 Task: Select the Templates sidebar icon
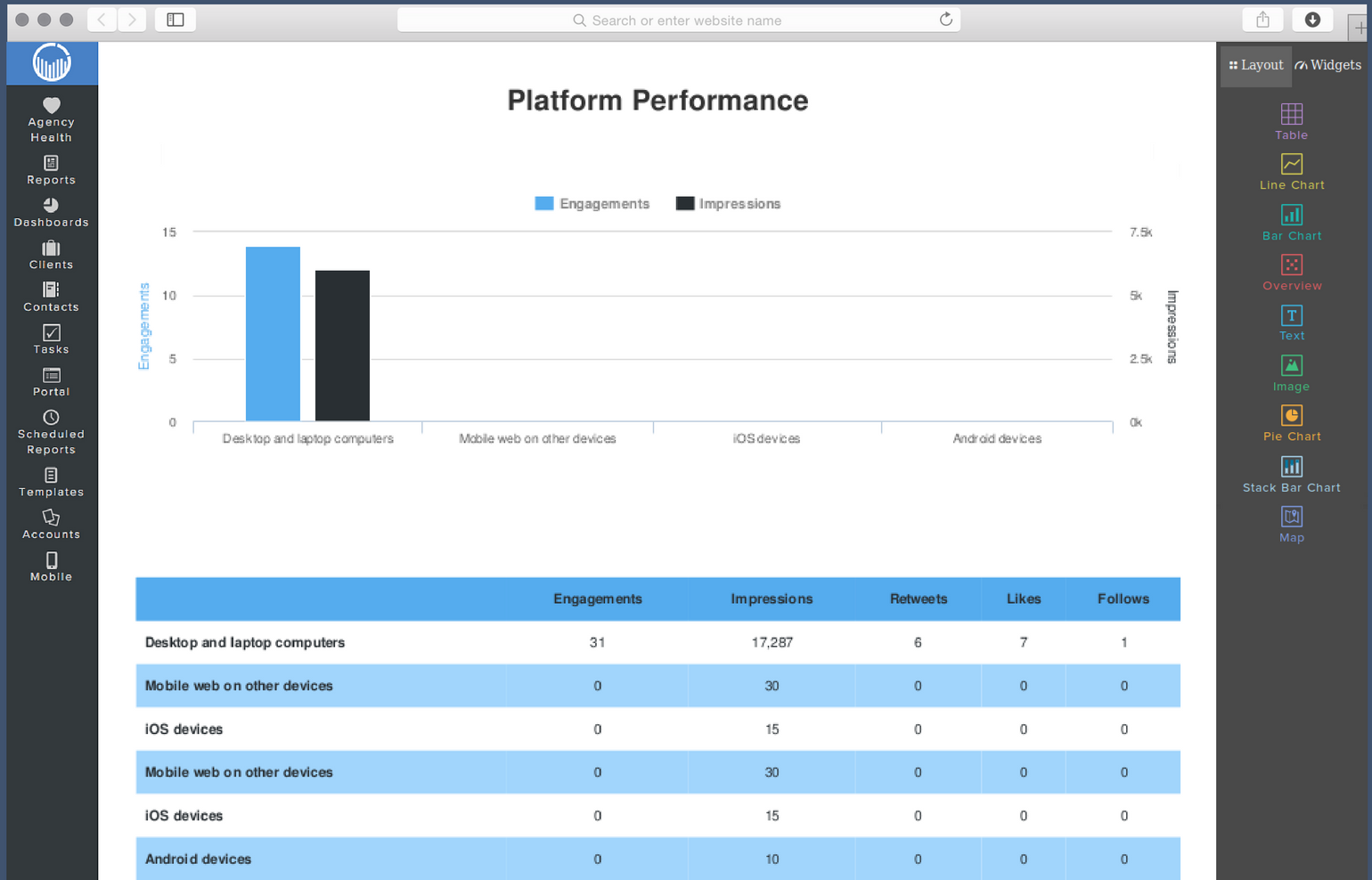click(51, 484)
